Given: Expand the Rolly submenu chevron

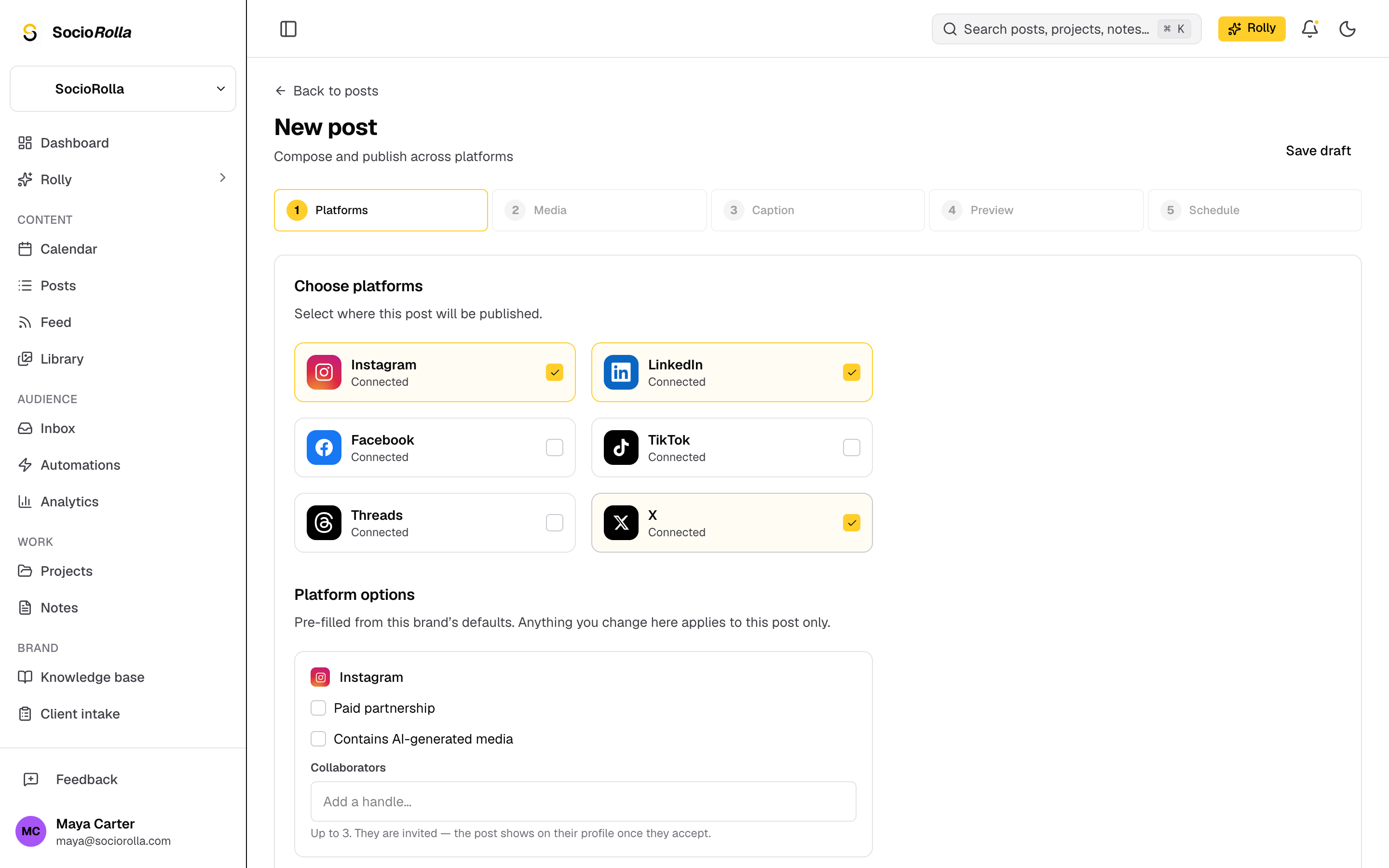Looking at the screenshot, I should [x=223, y=178].
